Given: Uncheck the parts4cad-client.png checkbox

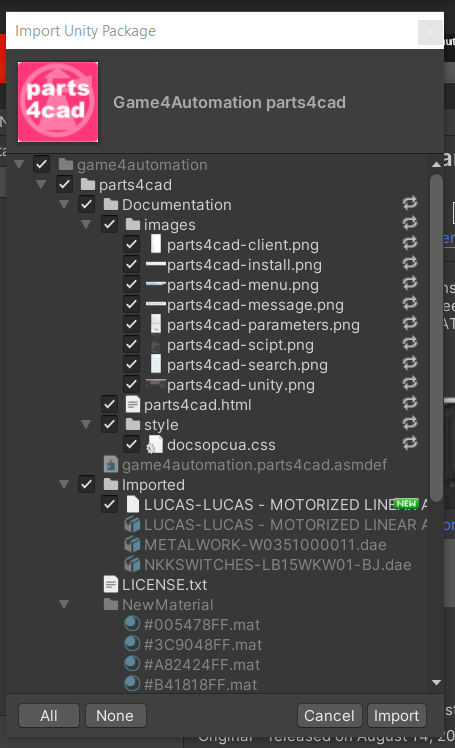Looking at the screenshot, I should tap(131, 244).
